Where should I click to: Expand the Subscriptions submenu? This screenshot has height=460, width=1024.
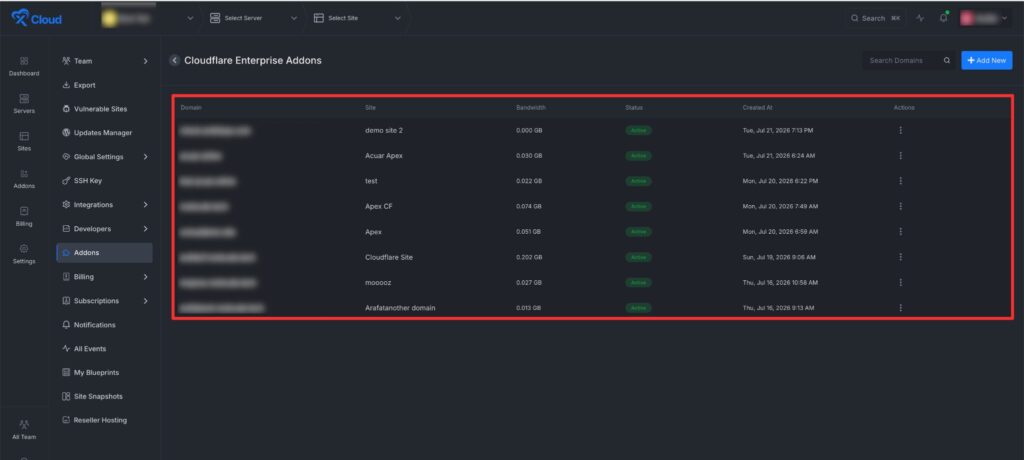click(x=145, y=301)
